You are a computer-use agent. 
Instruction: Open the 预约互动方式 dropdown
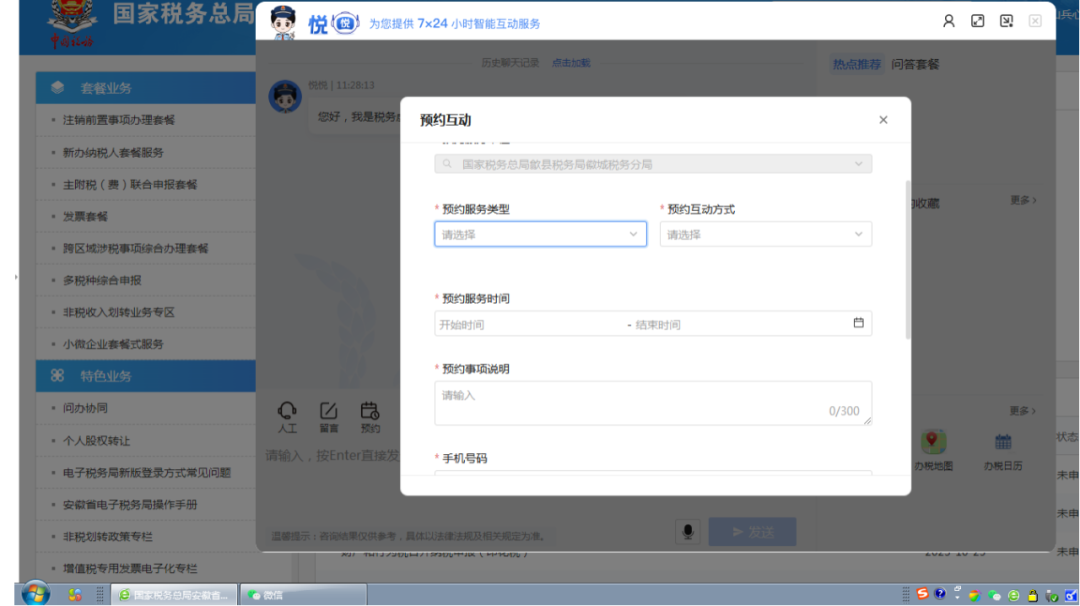[766, 234]
